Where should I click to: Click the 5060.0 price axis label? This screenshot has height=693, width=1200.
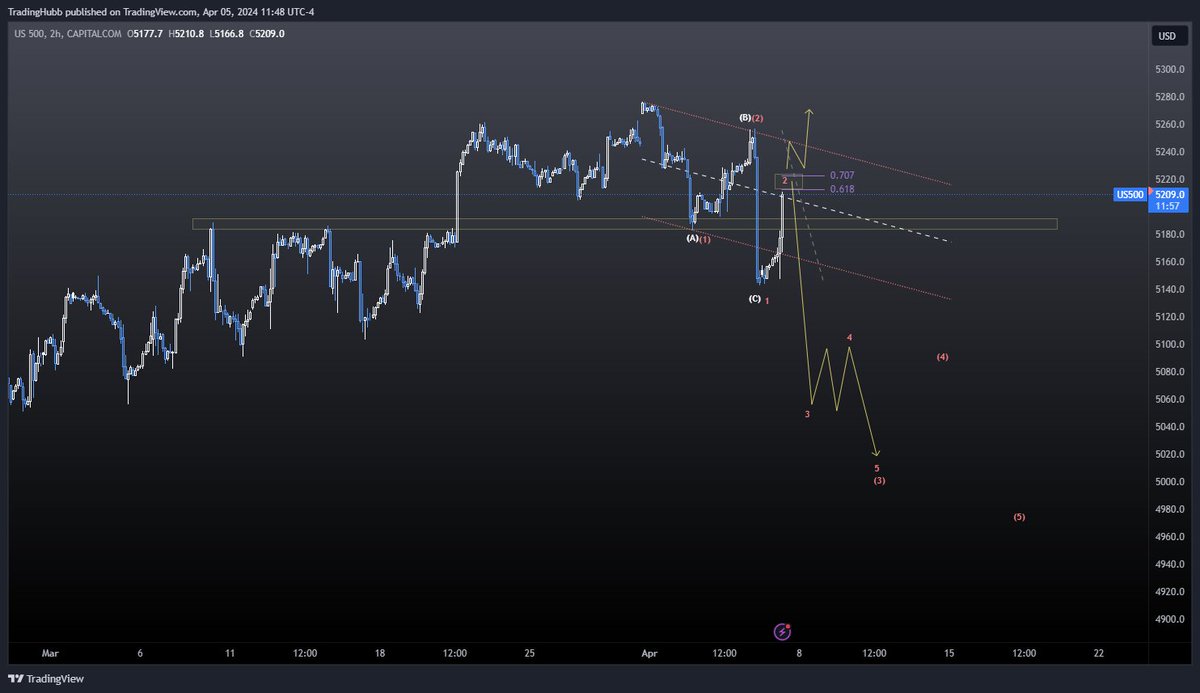point(1169,400)
